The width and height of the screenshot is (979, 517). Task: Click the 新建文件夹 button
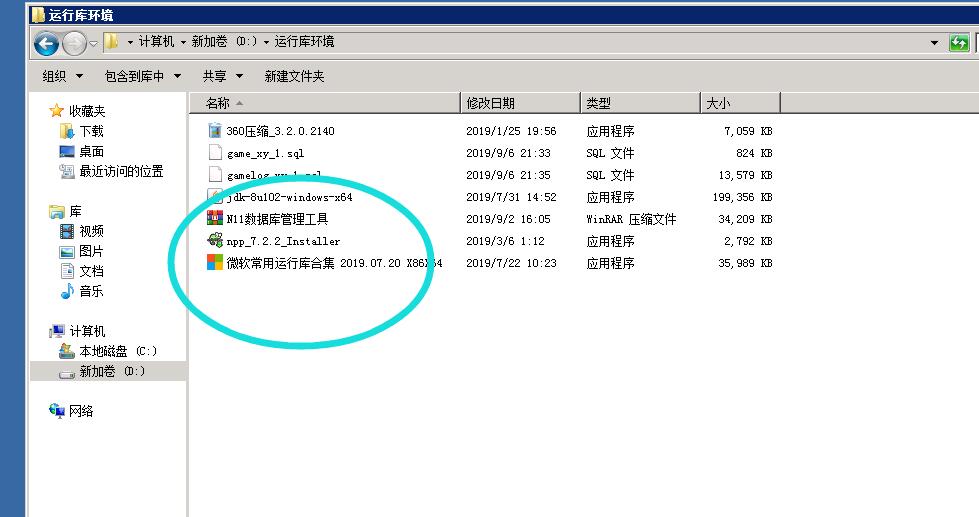[294, 76]
